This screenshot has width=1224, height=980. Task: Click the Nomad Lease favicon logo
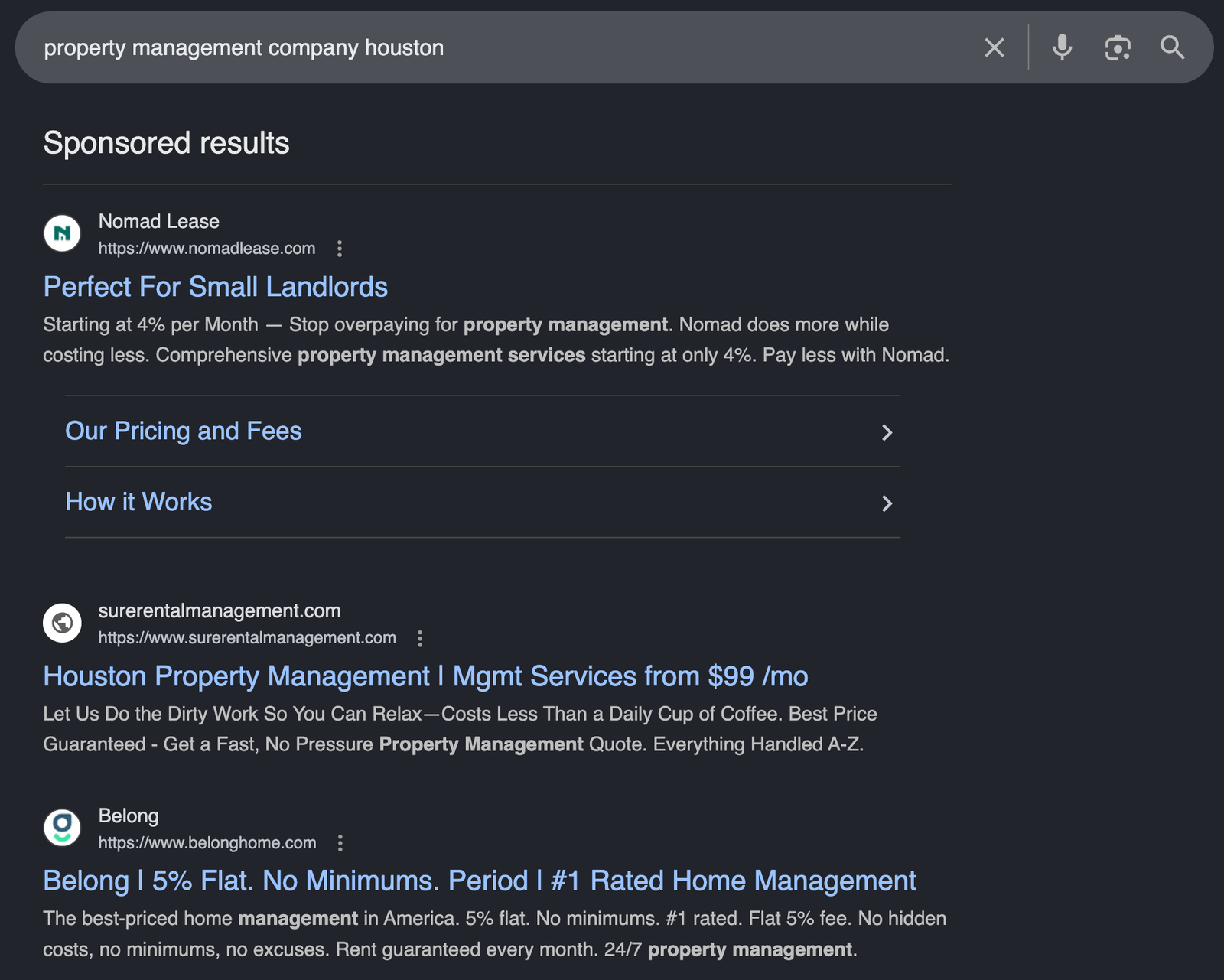point(62,233)
